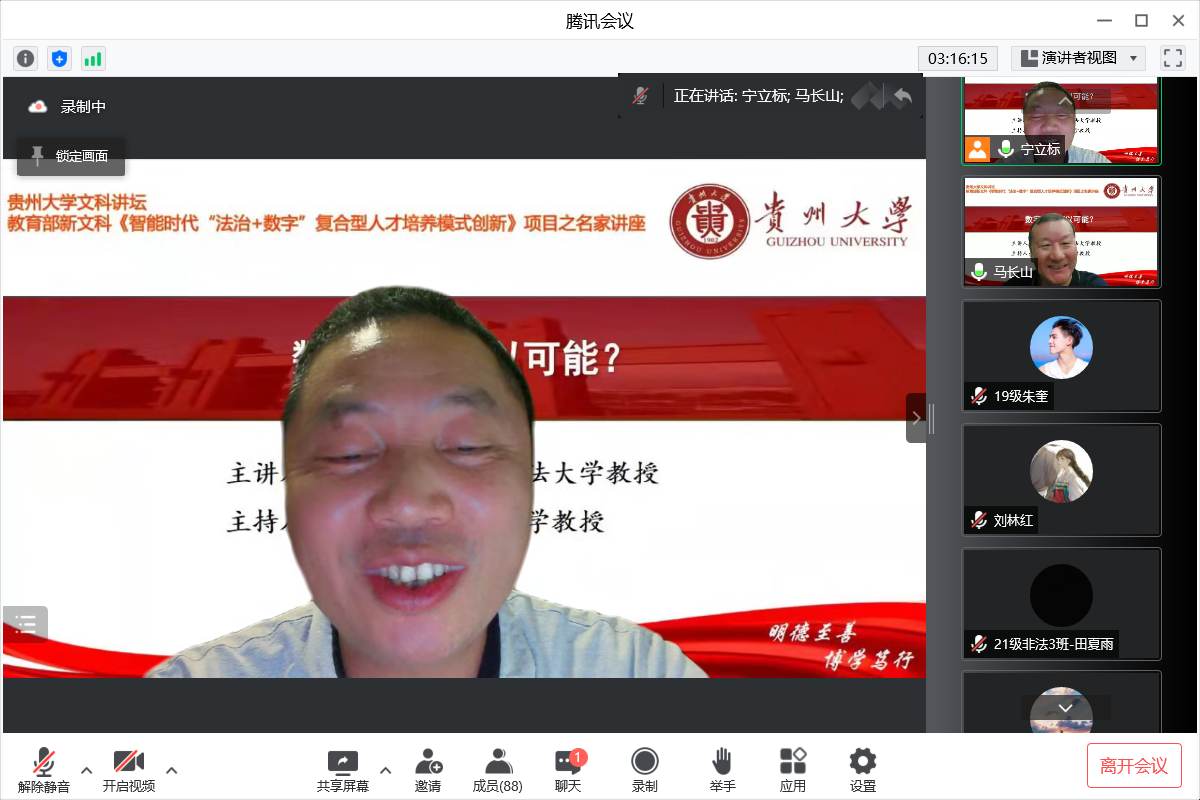This screenshot has height=800, width=1200.
Task: Open the 聊天 chat panel
Action: [568, 770]
